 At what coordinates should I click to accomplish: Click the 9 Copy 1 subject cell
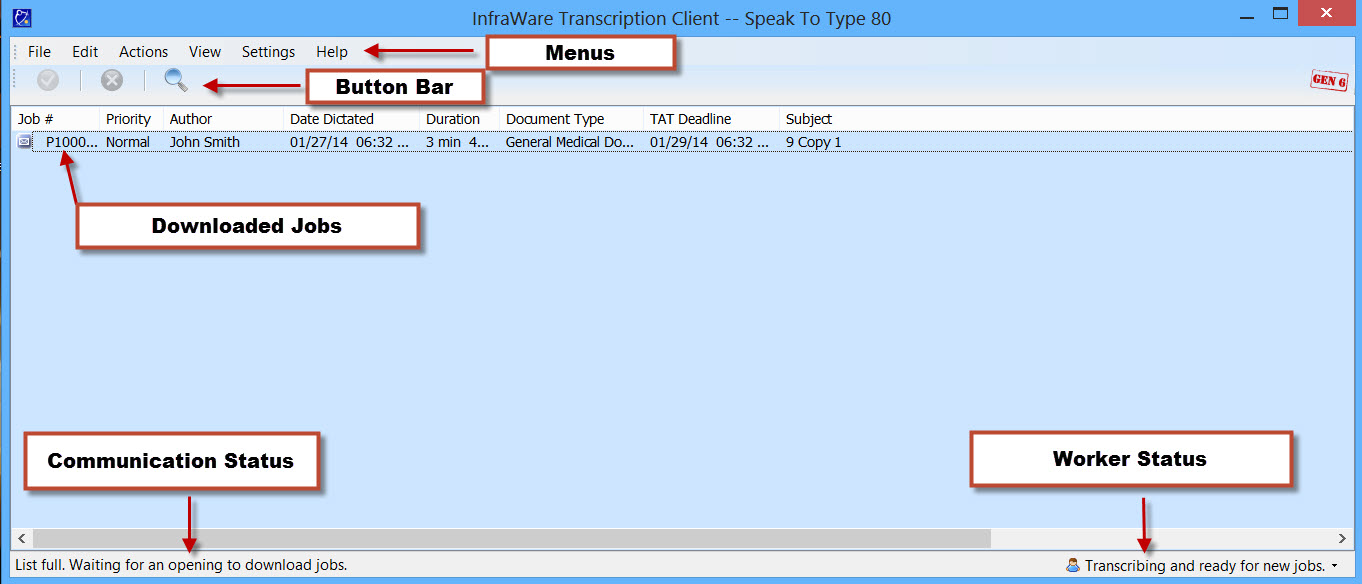[x=813, y=142]
